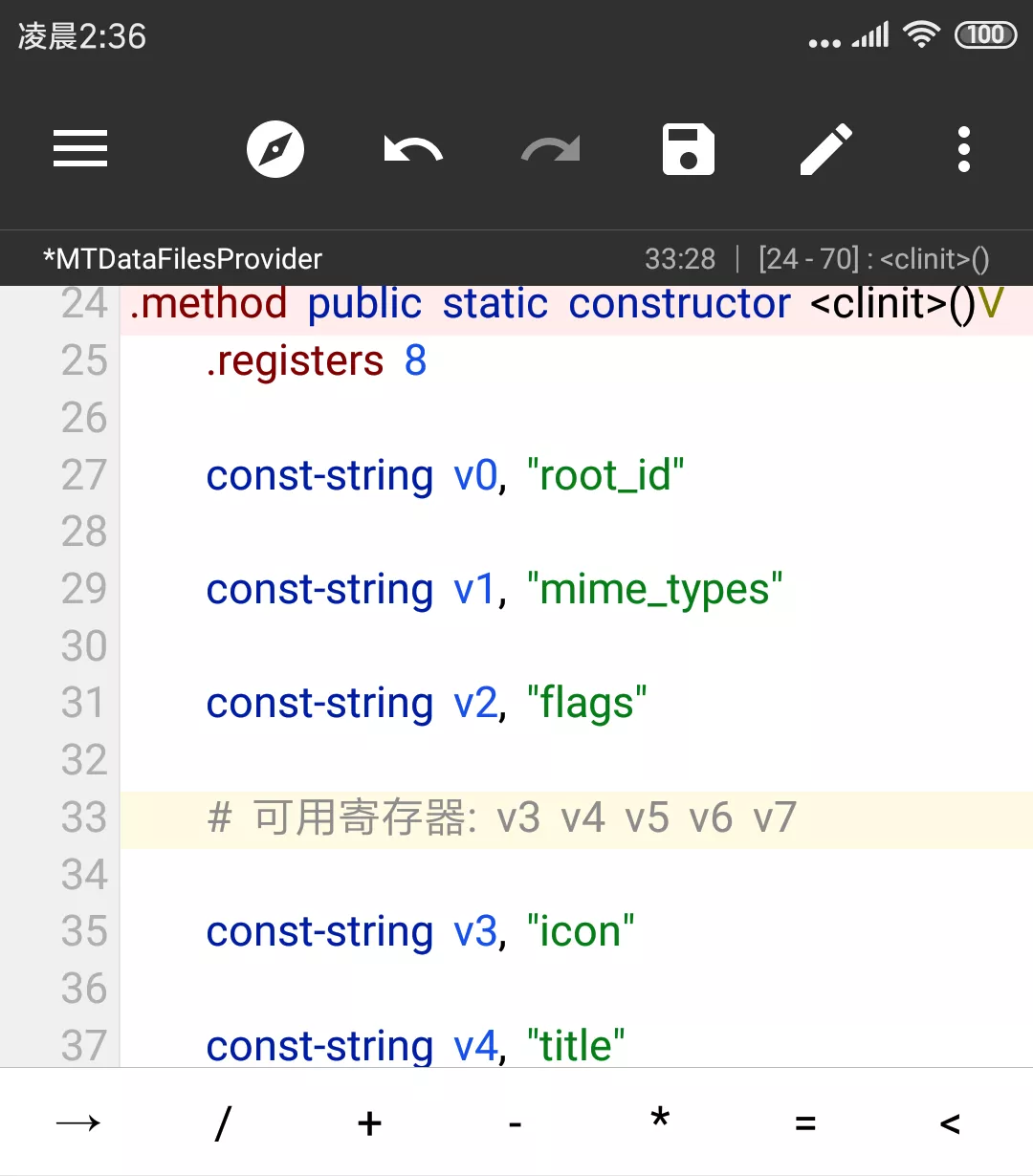Insert an equals sign from shortcut bar
The height and width of the screenshot is (1176, 1033).
[805, 1122]
